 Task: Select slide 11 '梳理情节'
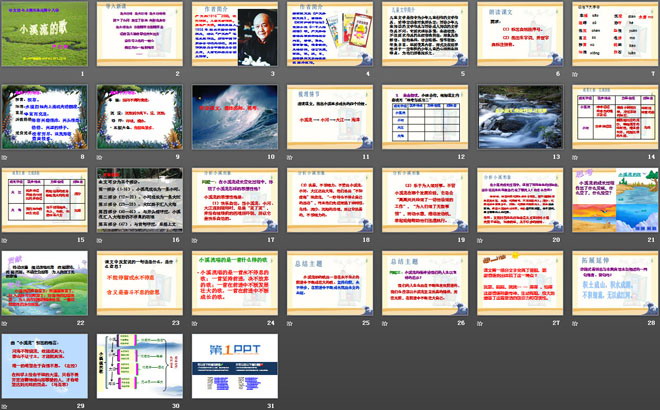pos(330,117)
